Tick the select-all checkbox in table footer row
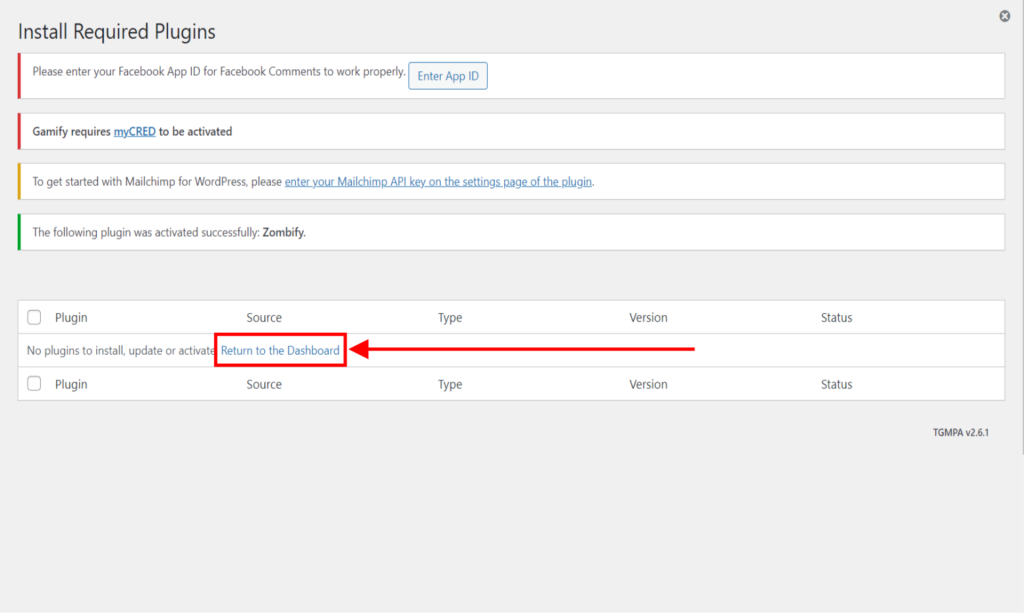 [35, 384]
